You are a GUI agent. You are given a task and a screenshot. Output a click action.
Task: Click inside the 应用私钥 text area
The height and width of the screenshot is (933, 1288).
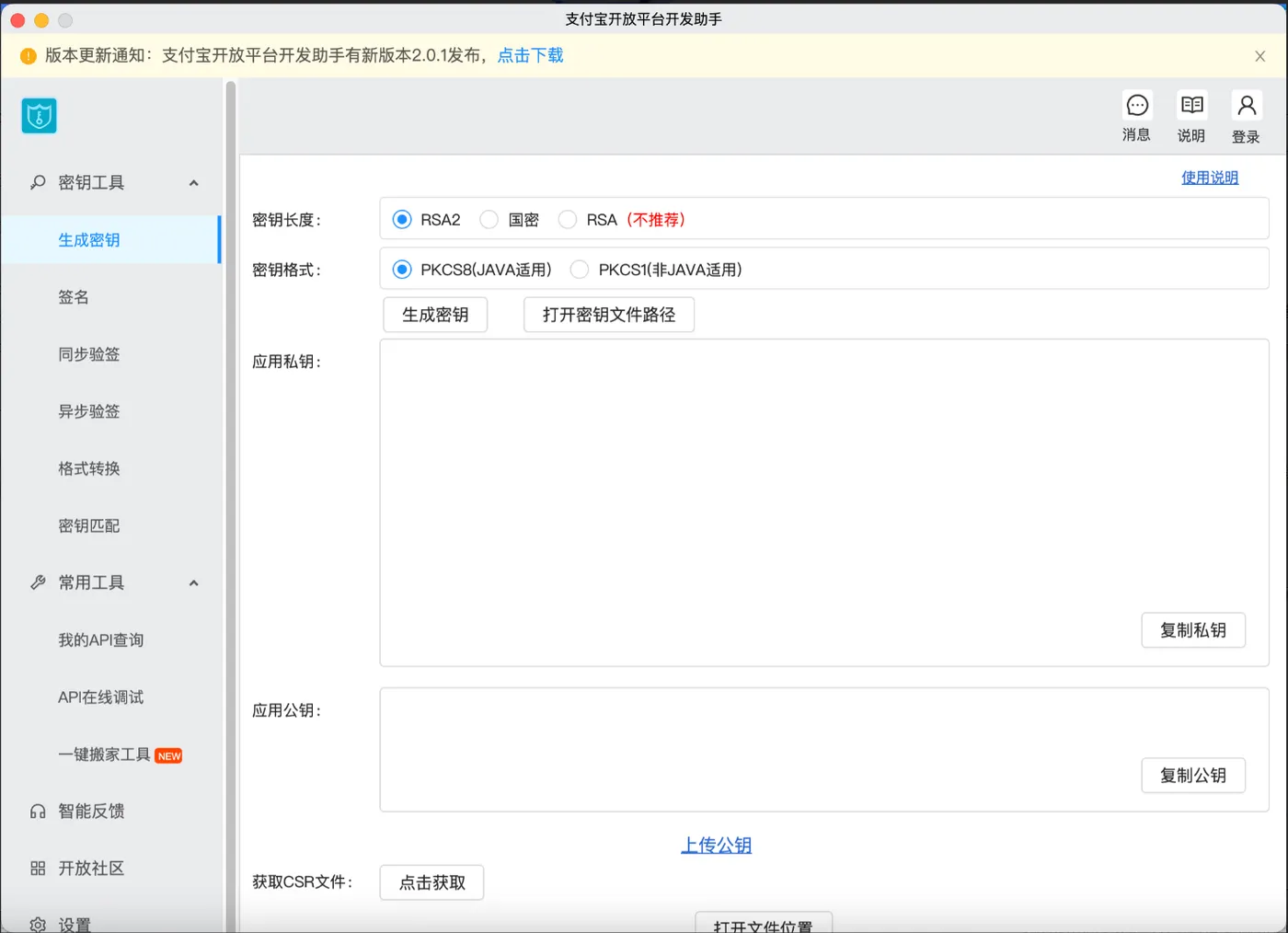[x=824, y=502]
